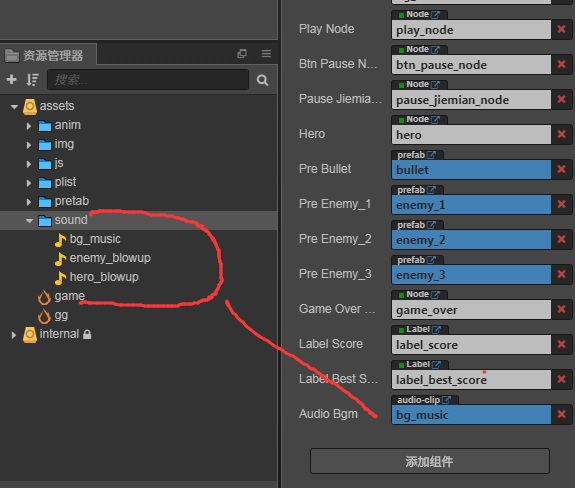Clear the Hero node reference

tap(561, 134)
